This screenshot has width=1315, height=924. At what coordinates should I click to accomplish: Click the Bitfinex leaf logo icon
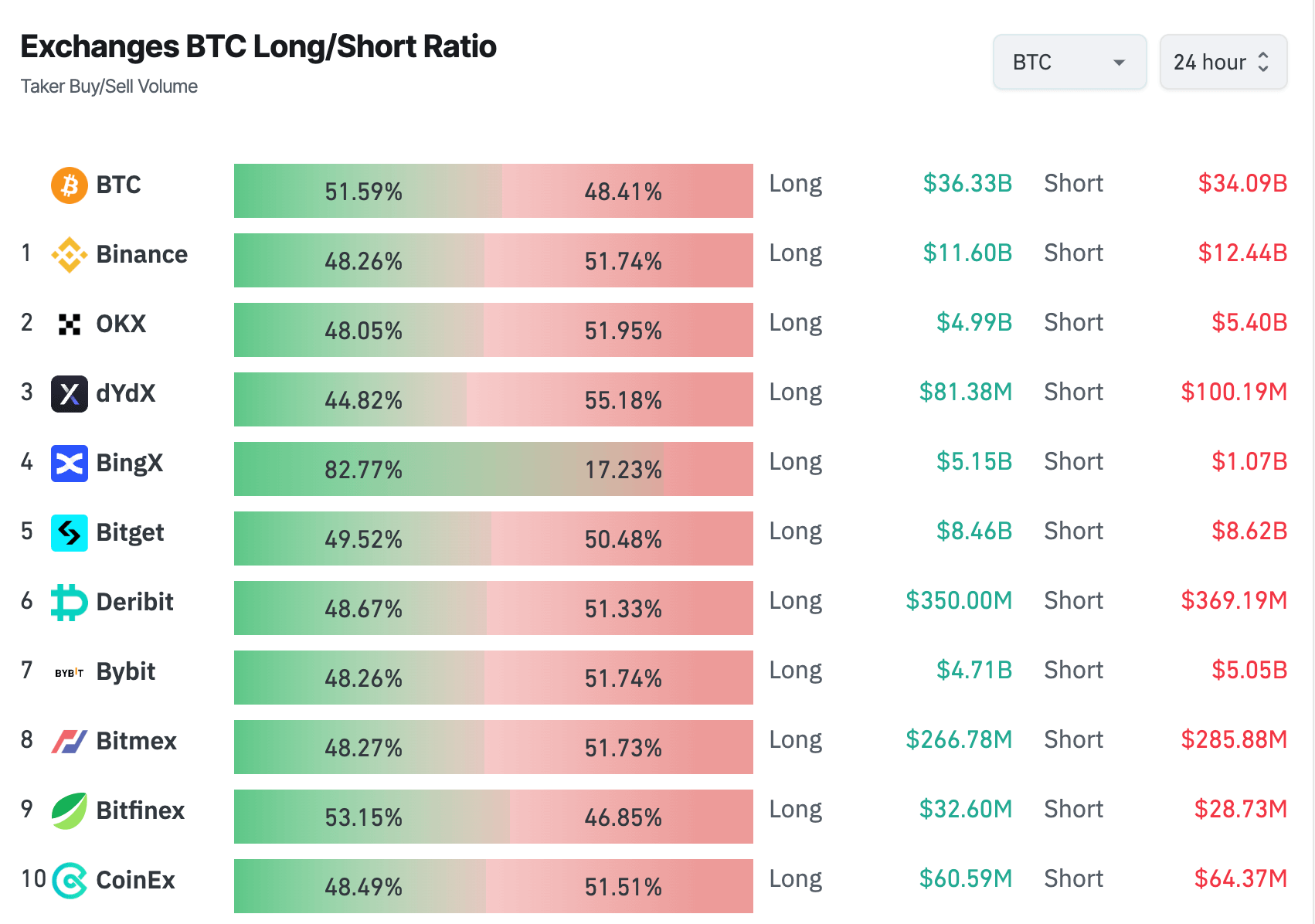coord(70,811)
